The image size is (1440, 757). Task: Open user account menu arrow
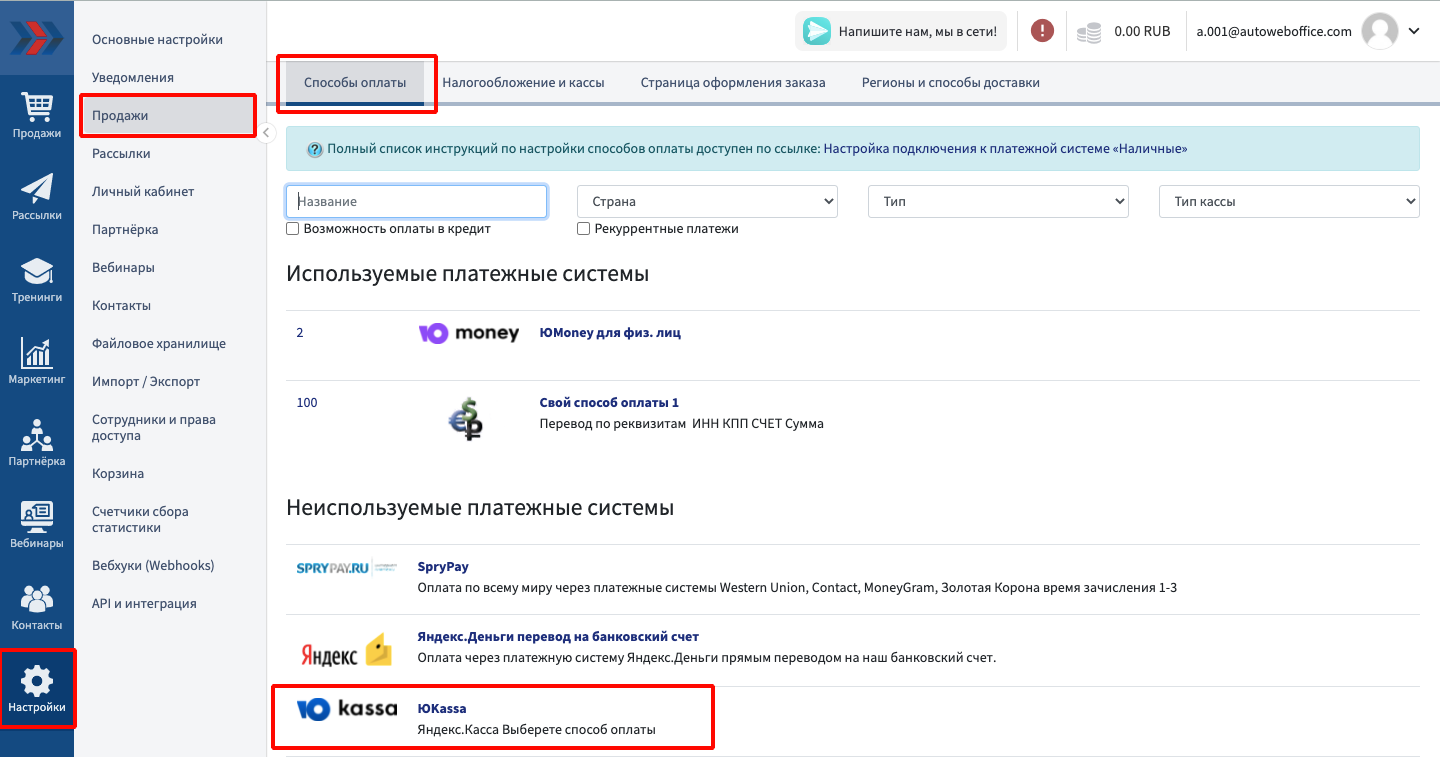(1414, 31)
